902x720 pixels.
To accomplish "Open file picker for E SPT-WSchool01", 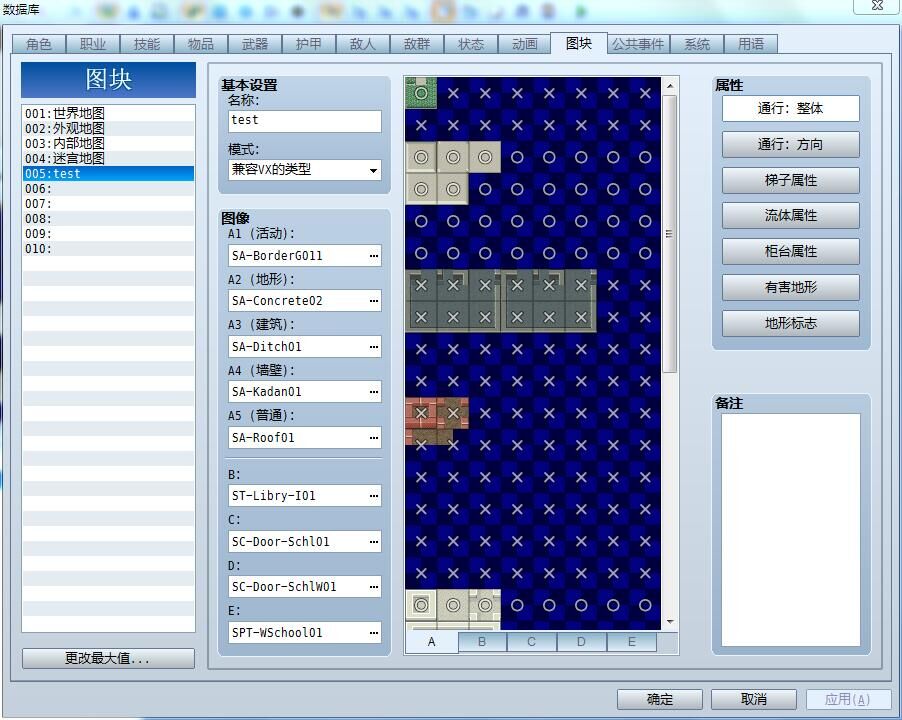I will (x=374, y=633).
